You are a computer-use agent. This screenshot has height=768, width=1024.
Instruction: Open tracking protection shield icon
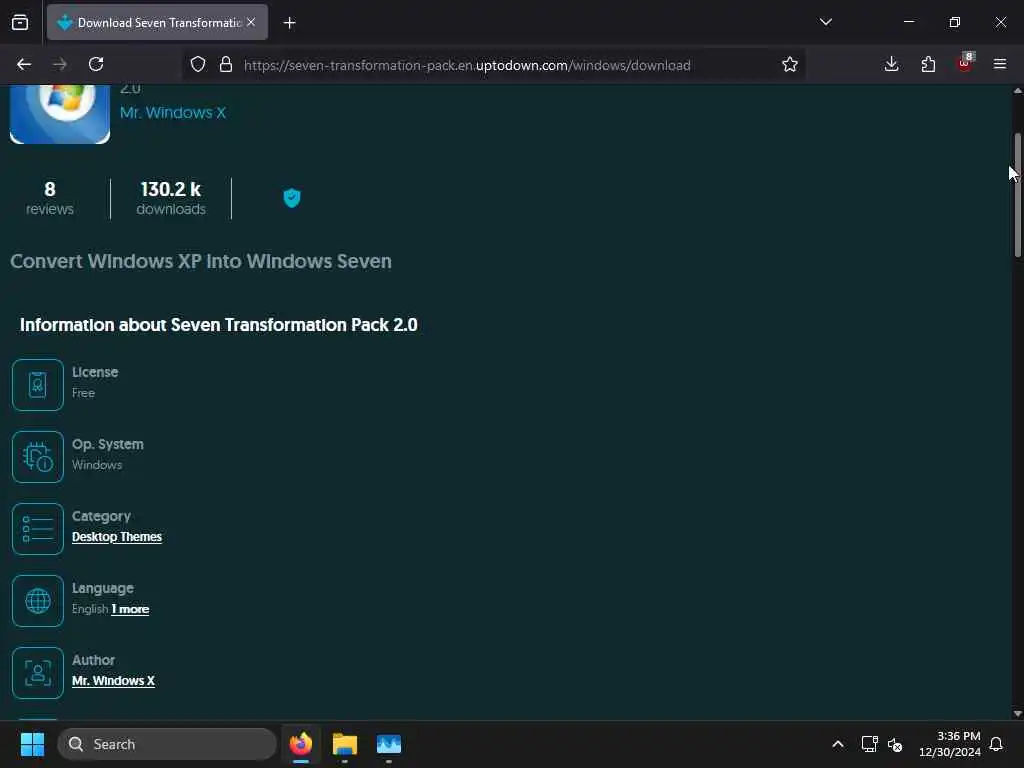(x=198, y=64)
